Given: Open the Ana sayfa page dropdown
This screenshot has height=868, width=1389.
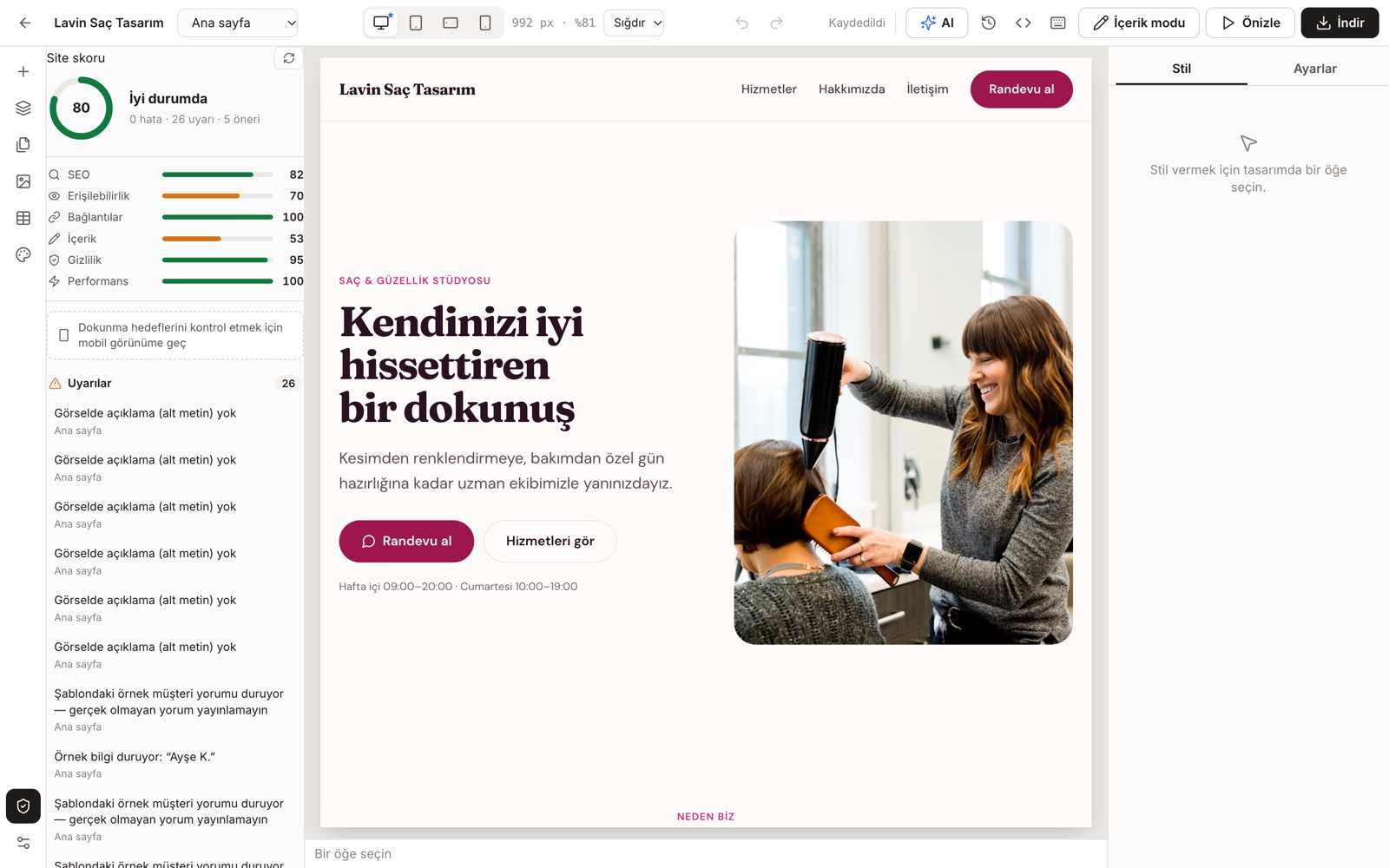Looking at the screenshot, I should coord(238,23).
